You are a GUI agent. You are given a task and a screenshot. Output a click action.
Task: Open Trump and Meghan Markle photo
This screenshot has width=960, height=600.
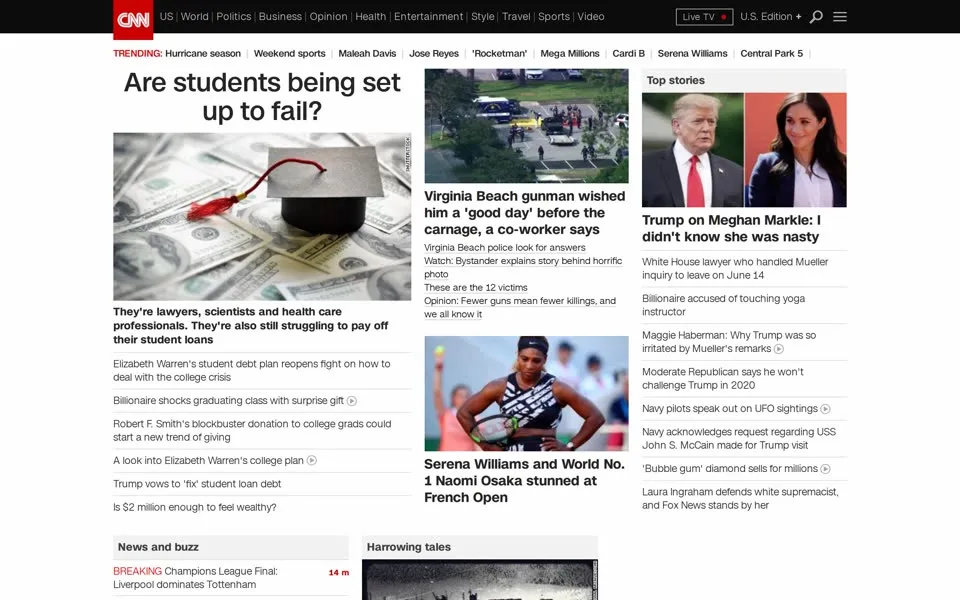point(744,150)
